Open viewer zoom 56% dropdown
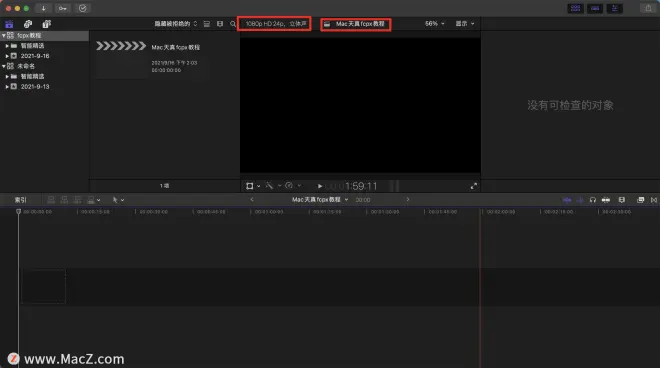 [434, 24]
